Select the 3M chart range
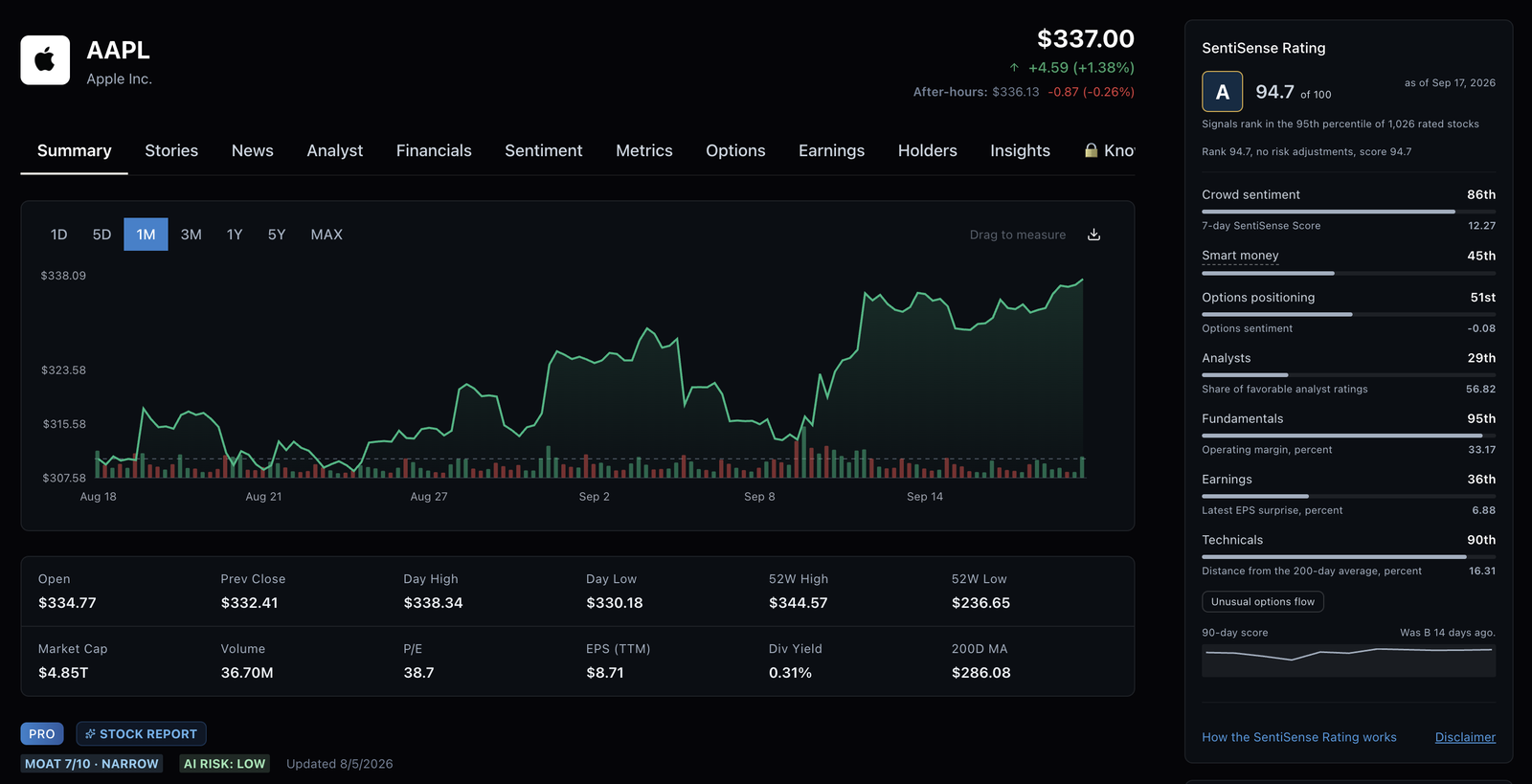Viewport: 1532px width, 784px height. tap(191, 235)
